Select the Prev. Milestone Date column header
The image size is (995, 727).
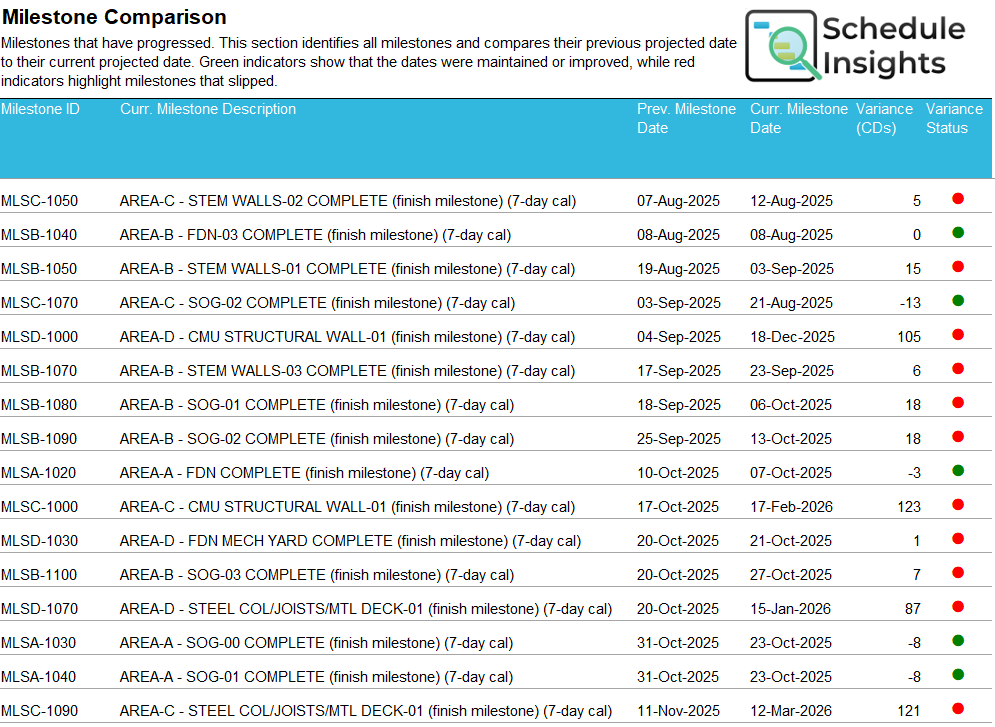(x=686, y=118)
